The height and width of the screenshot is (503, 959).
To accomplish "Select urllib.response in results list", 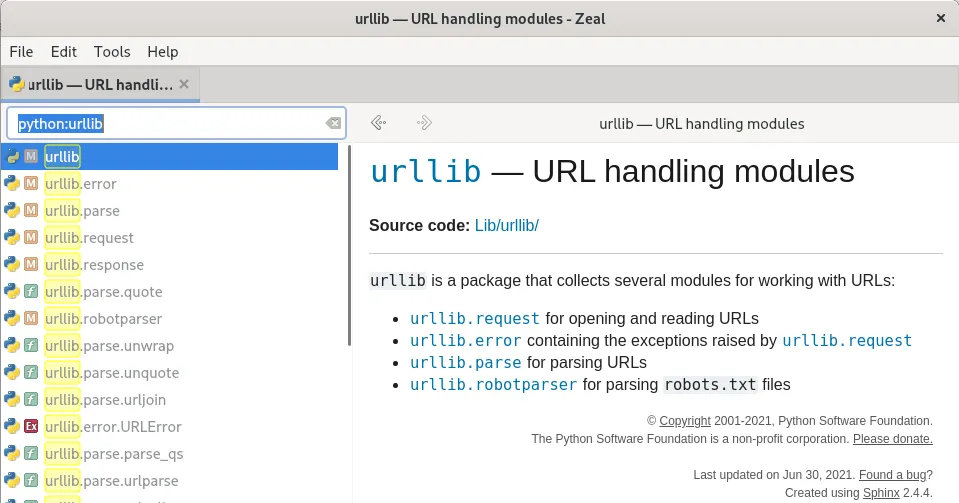I will (x=169, y=264).
